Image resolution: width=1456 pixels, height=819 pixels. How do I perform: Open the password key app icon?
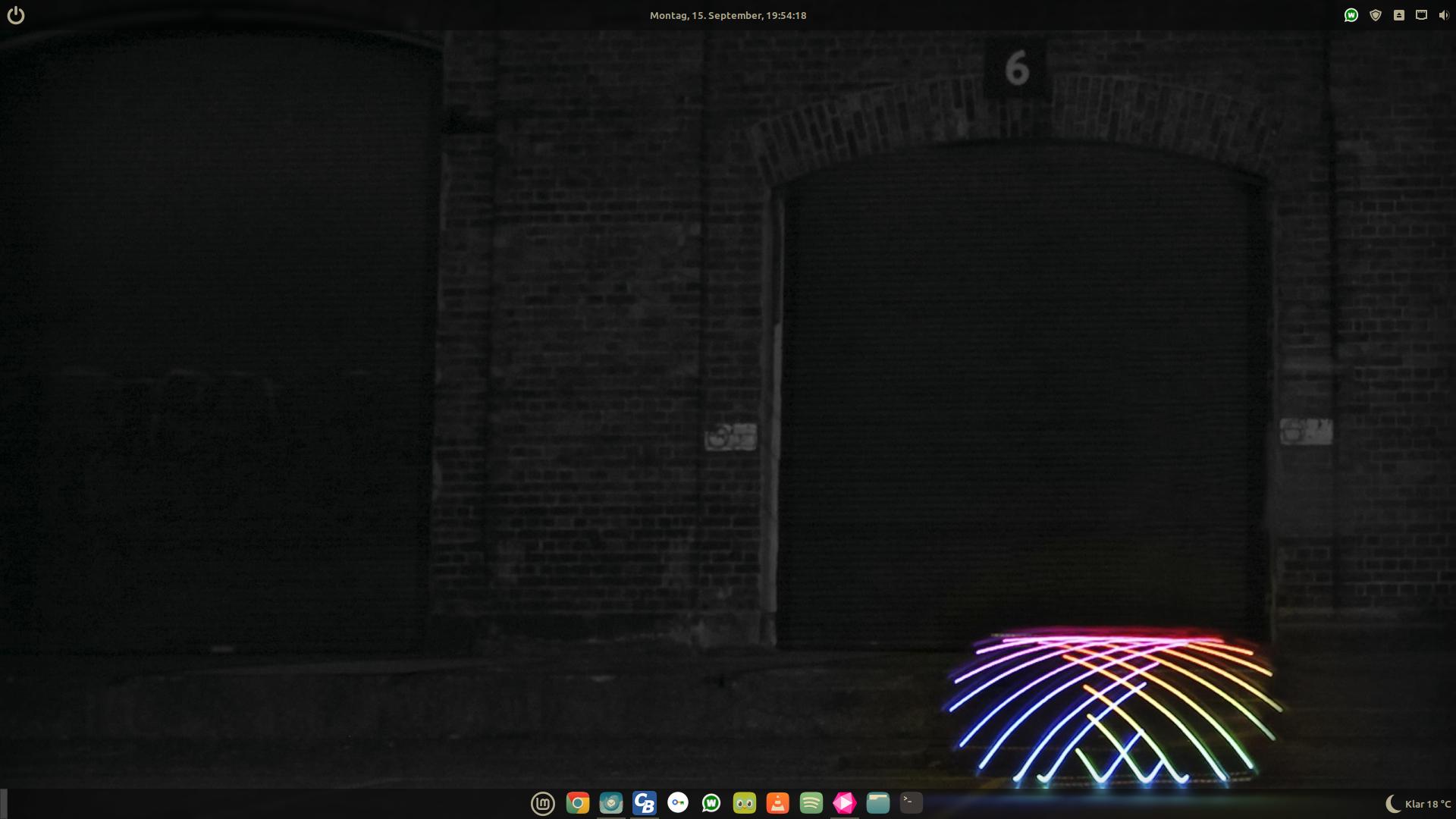tap(678, 803)
